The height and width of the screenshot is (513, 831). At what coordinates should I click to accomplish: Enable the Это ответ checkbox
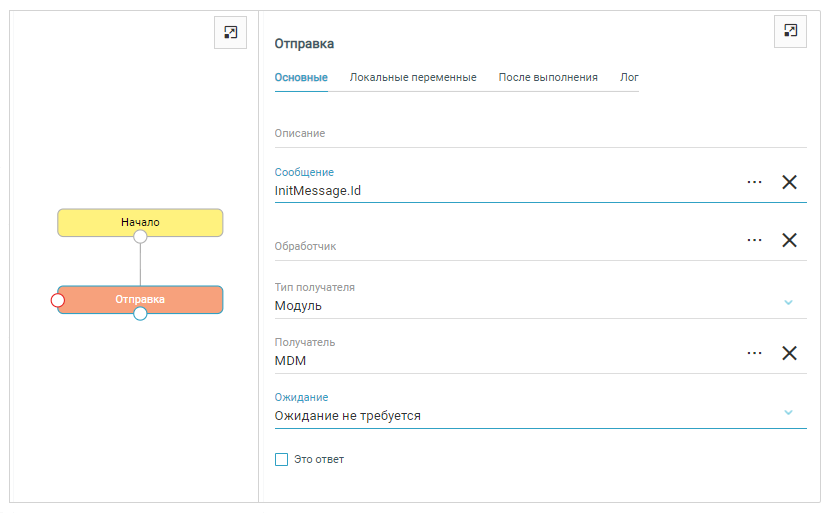(x=281, y=459)
